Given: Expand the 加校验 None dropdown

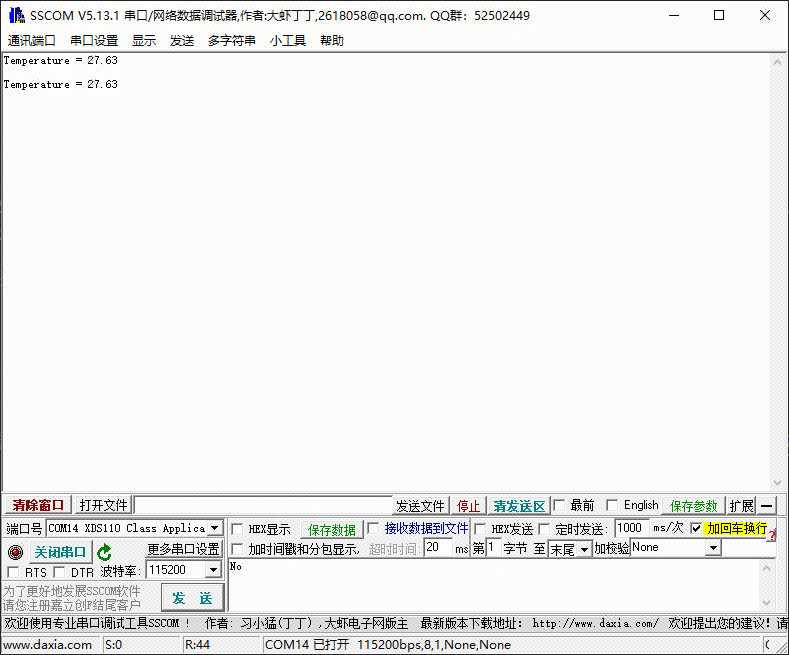Looking at the screenshot, I should pos(713,548).
